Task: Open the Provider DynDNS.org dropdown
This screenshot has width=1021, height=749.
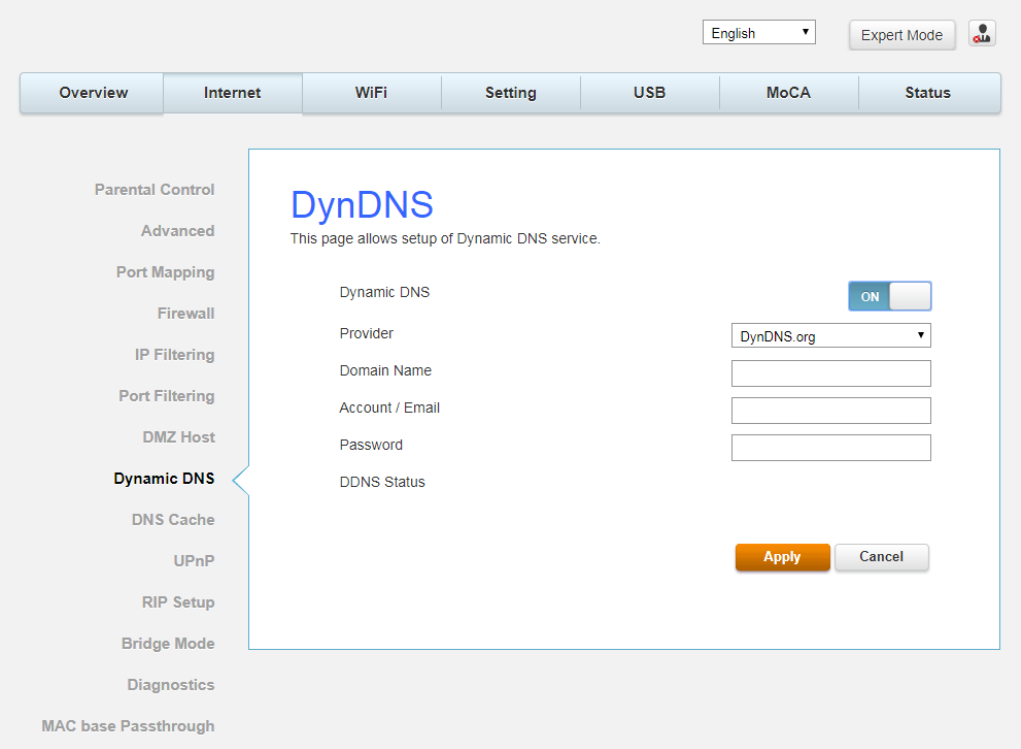Action: click(831, 336)
